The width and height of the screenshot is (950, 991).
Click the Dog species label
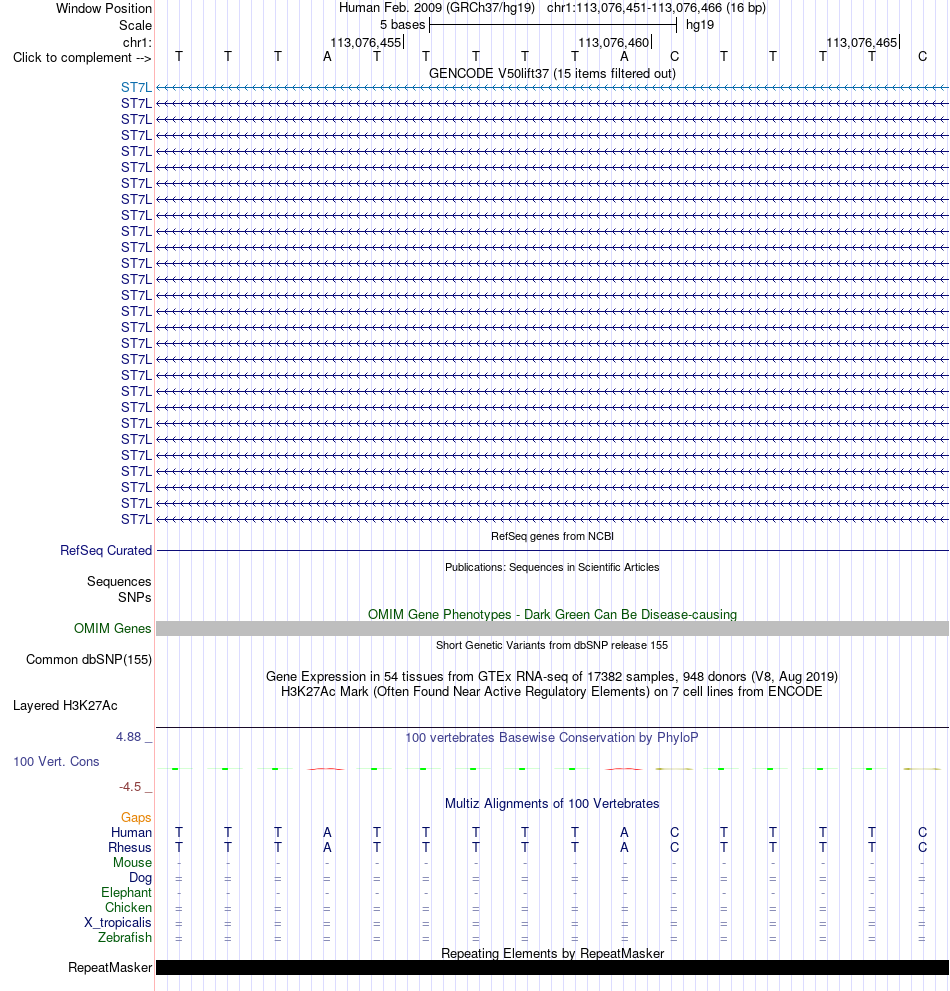pos(140,878)
